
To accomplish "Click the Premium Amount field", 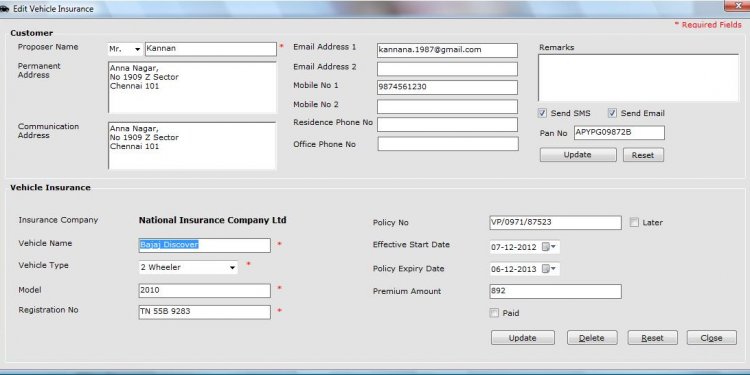I will [555, 291].
